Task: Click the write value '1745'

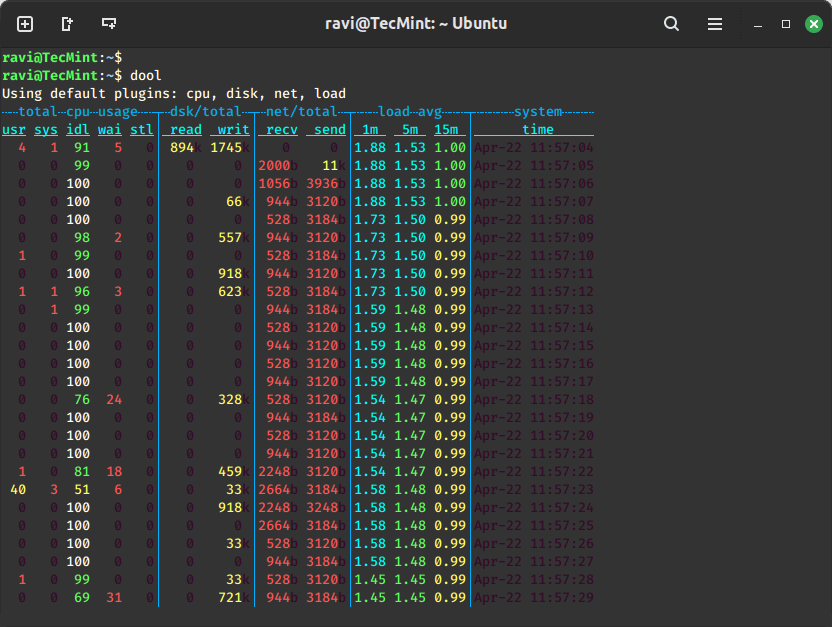Action: [x=226, y=147]
